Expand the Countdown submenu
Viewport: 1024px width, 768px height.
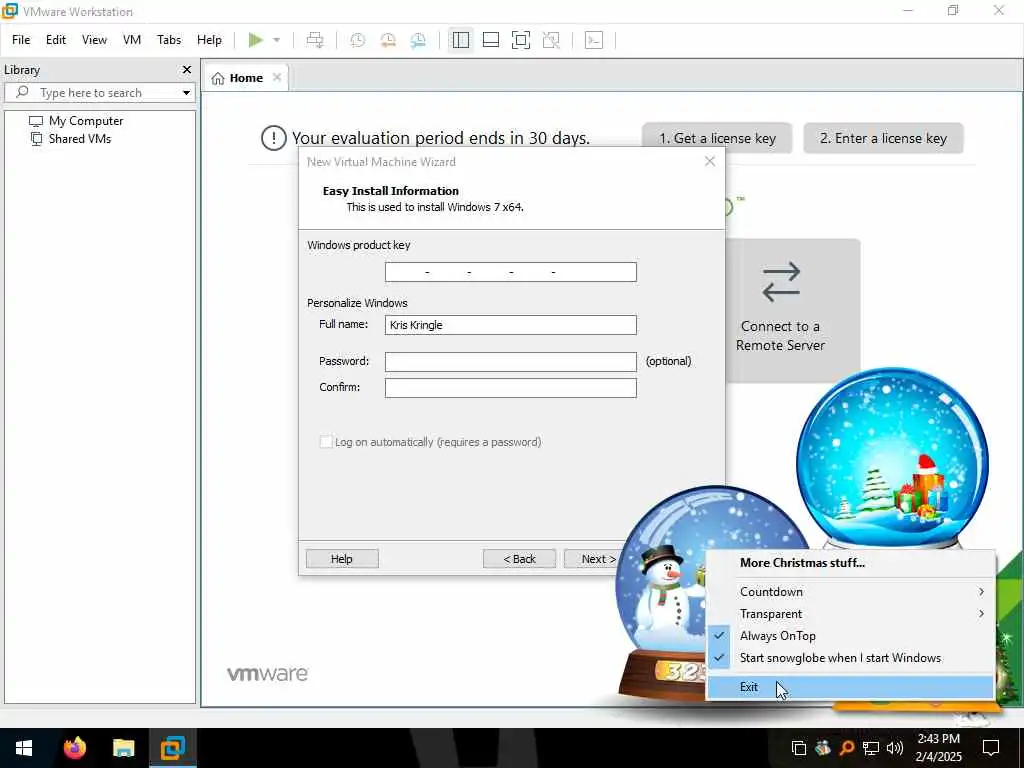tap(851, 592)
